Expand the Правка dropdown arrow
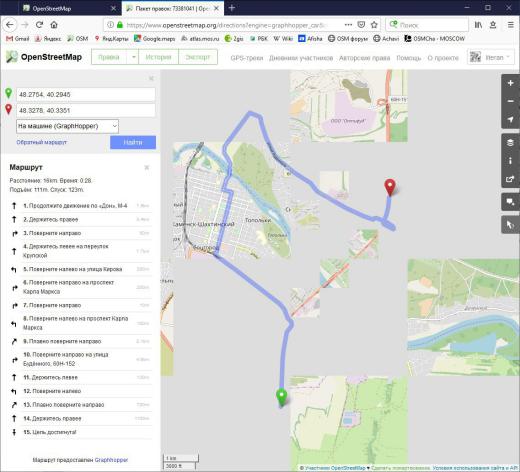This screenshot has width=520, height=472. pyautogui.click(x=133, y=57)
